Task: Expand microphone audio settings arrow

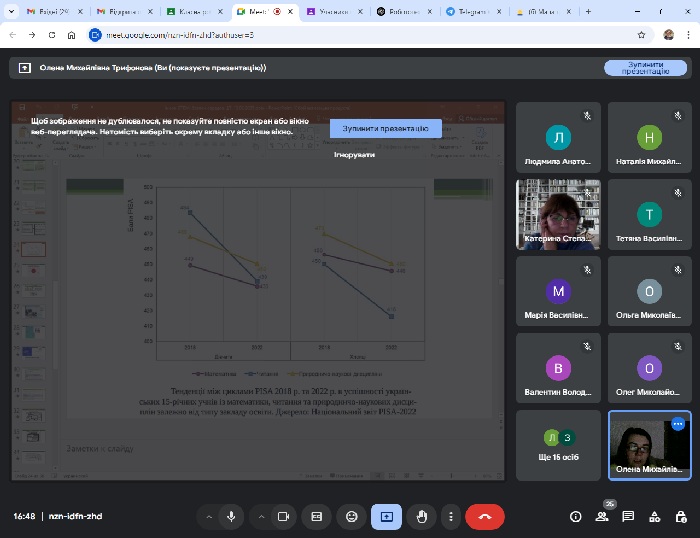Action: point(209,516)
